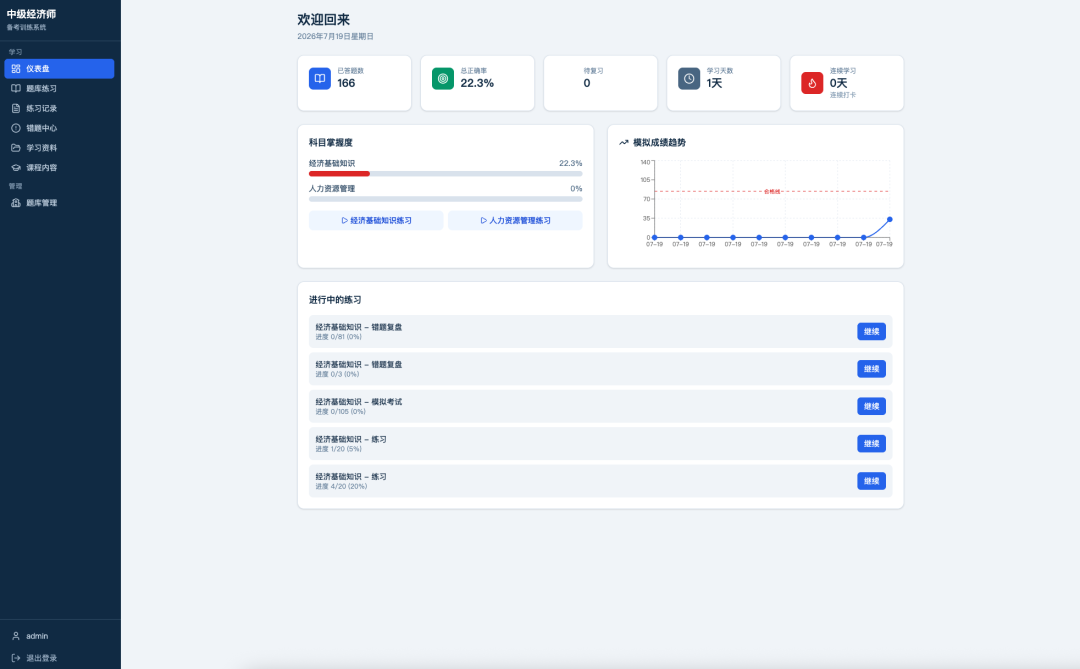Image resolution: width=1080 pixels, height=669 pixels.
Task: Click the last data point on score trend chart
Action: click(890, 219)
